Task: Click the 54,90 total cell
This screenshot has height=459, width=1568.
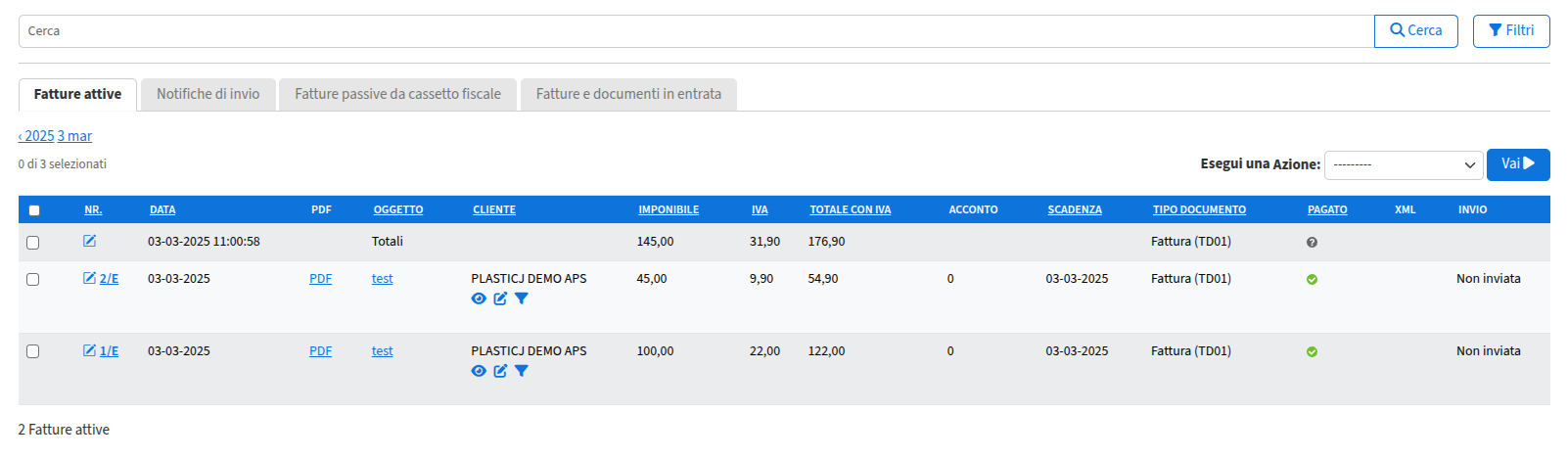Action: point(823,278)
